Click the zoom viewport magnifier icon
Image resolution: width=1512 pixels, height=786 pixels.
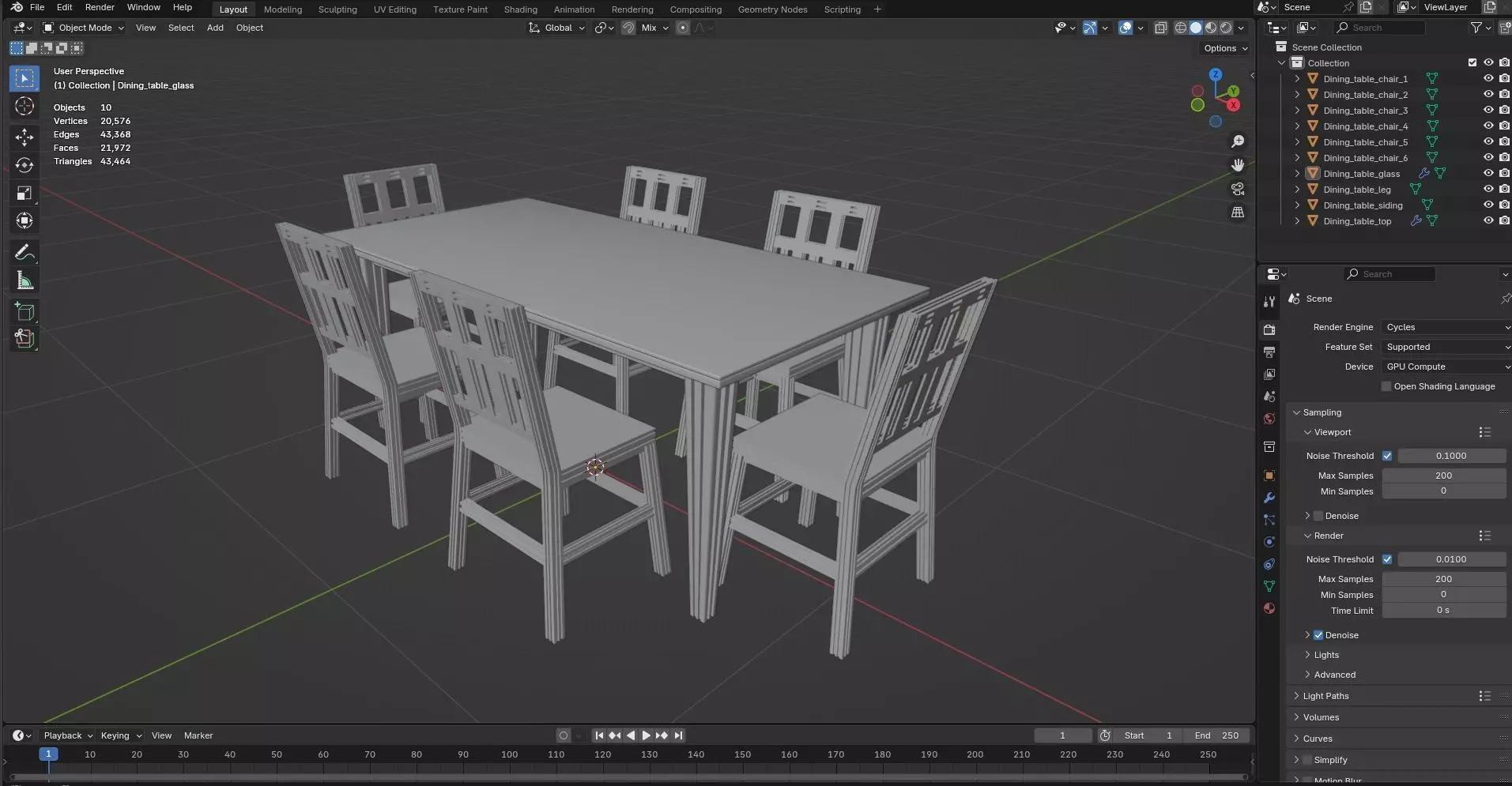coord(1238,141)
